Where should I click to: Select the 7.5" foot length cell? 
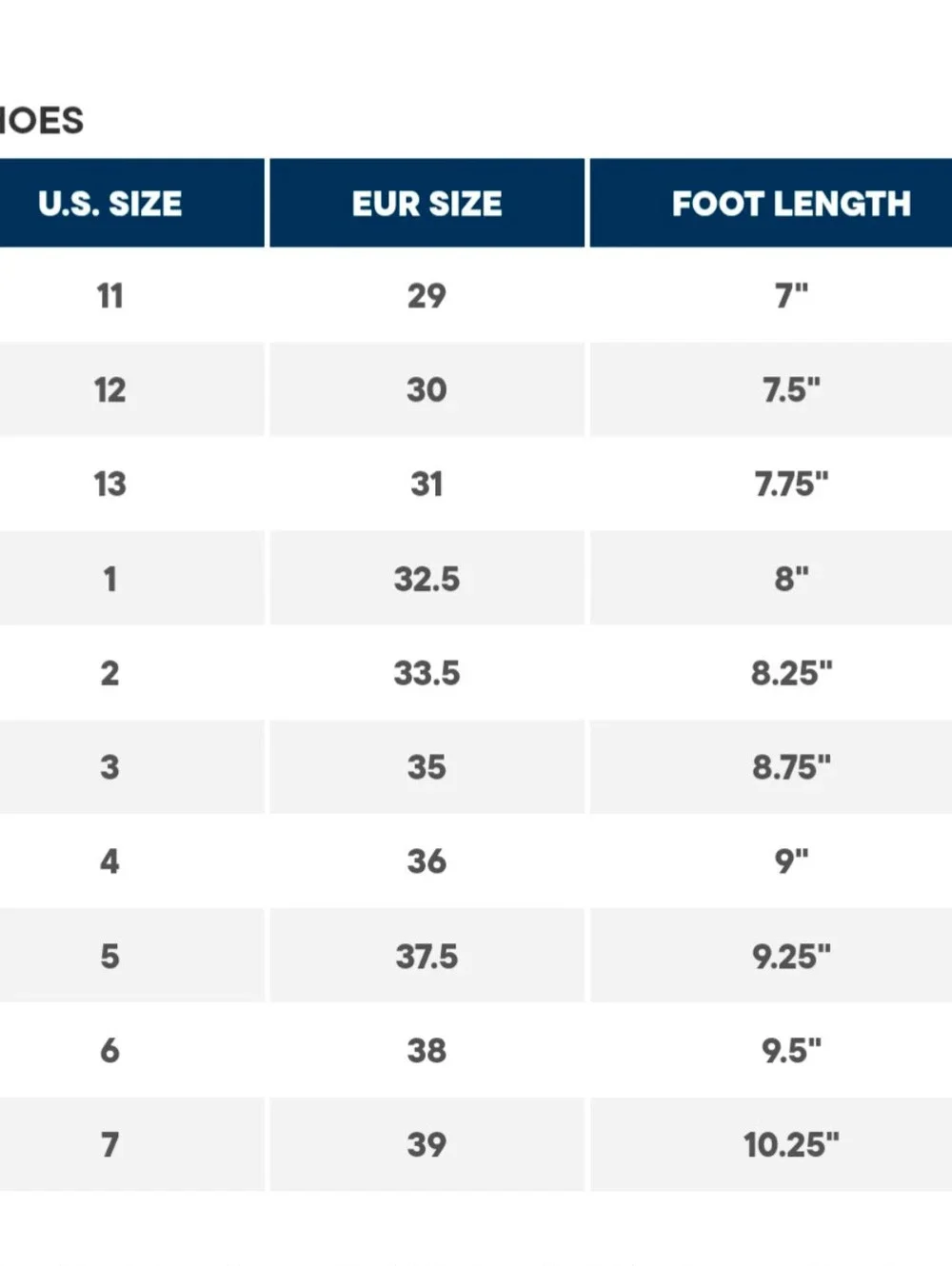pos(771,389)
